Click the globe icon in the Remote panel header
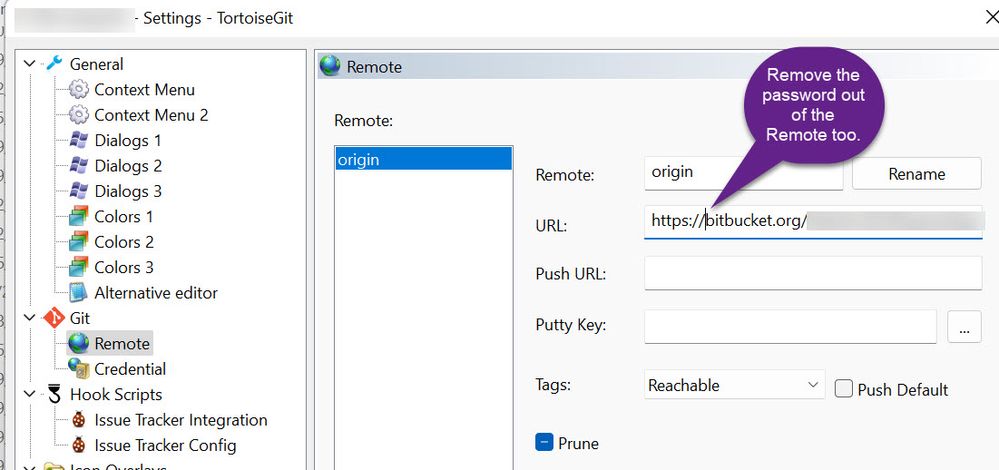The image size is (999, 470). coord(329,66)
